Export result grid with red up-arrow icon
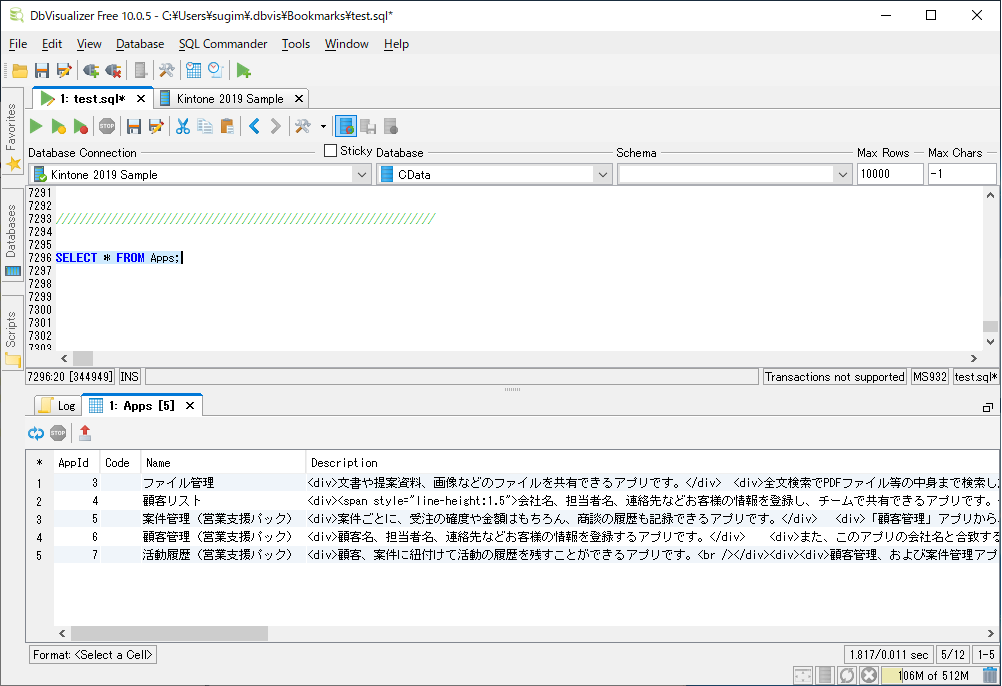 coord(85,433)
